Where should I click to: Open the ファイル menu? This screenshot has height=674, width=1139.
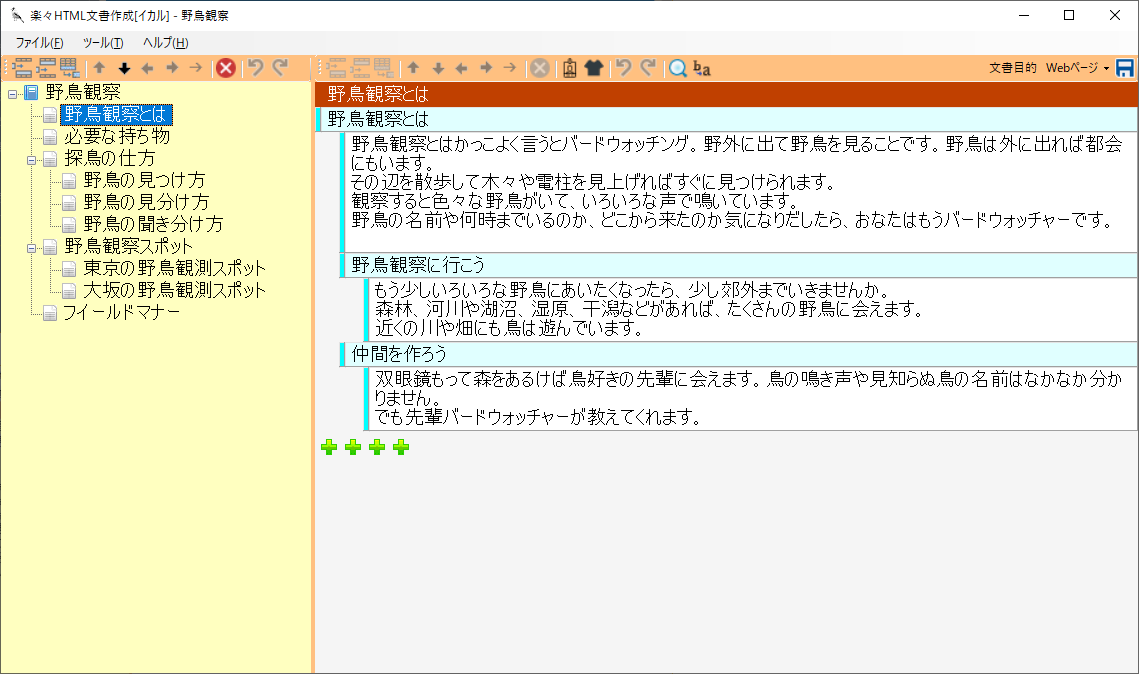pos(39,43)
